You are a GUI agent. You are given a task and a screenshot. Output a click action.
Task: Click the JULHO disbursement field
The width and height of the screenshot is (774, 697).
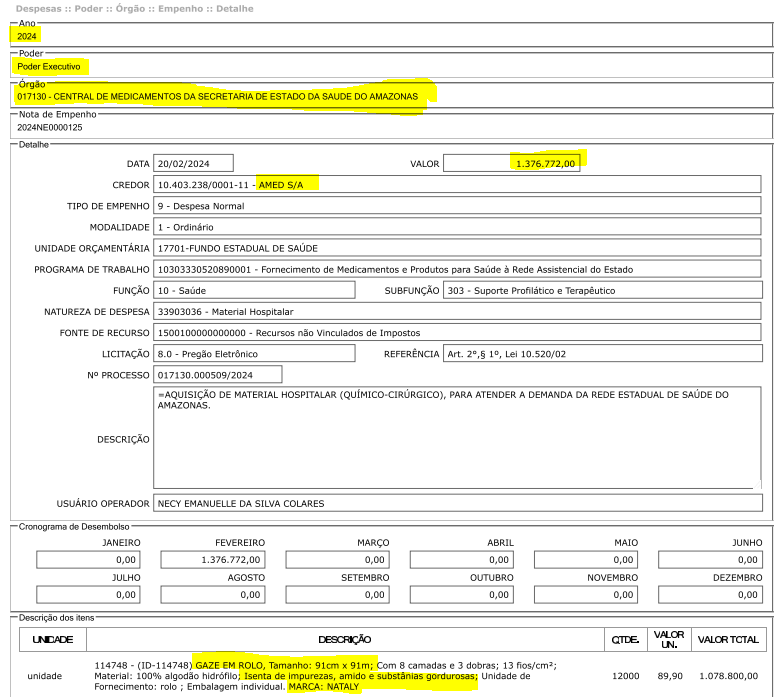click(x=88, y=595)
